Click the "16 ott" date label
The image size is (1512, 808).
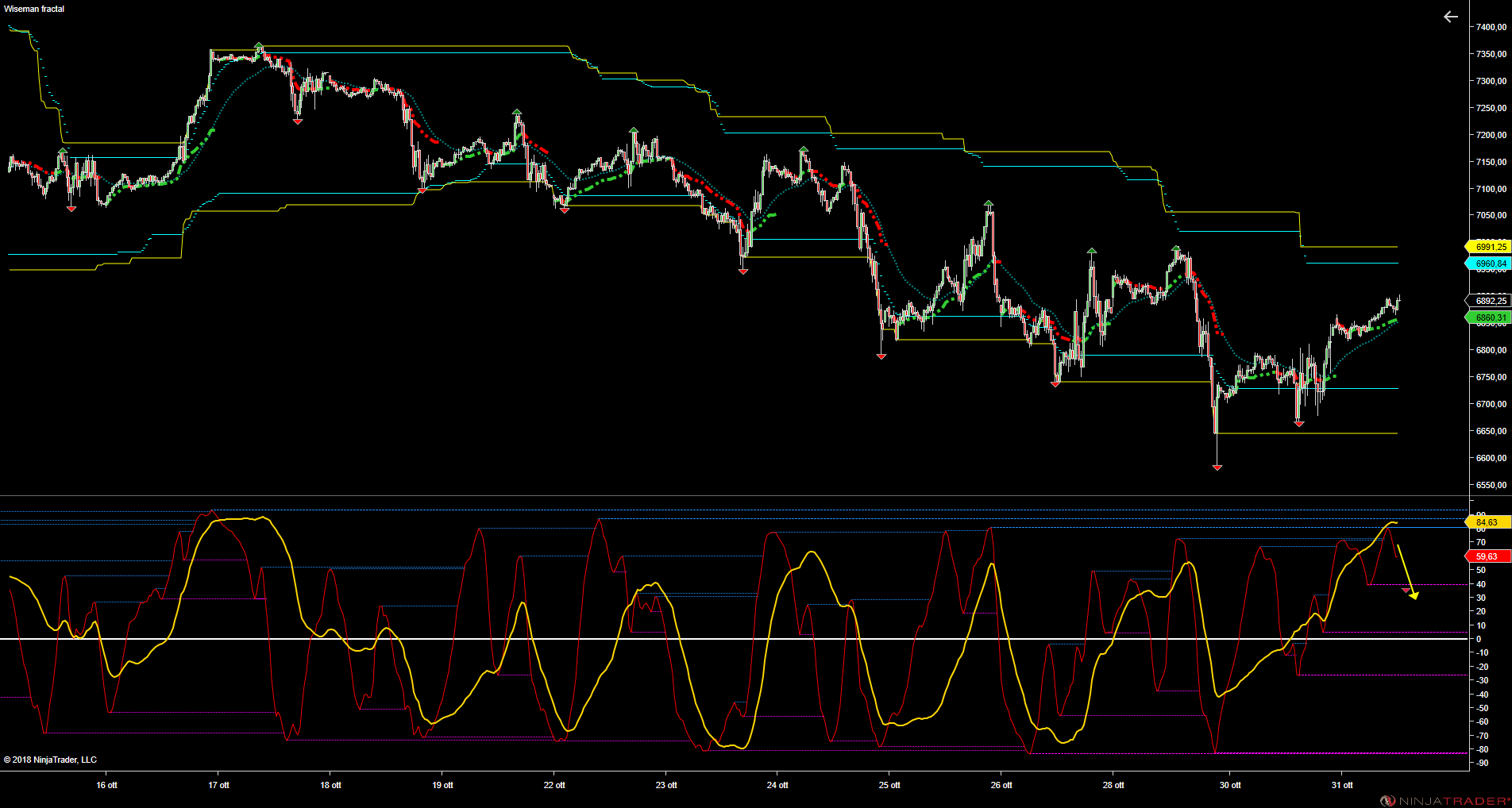(106, 785)
